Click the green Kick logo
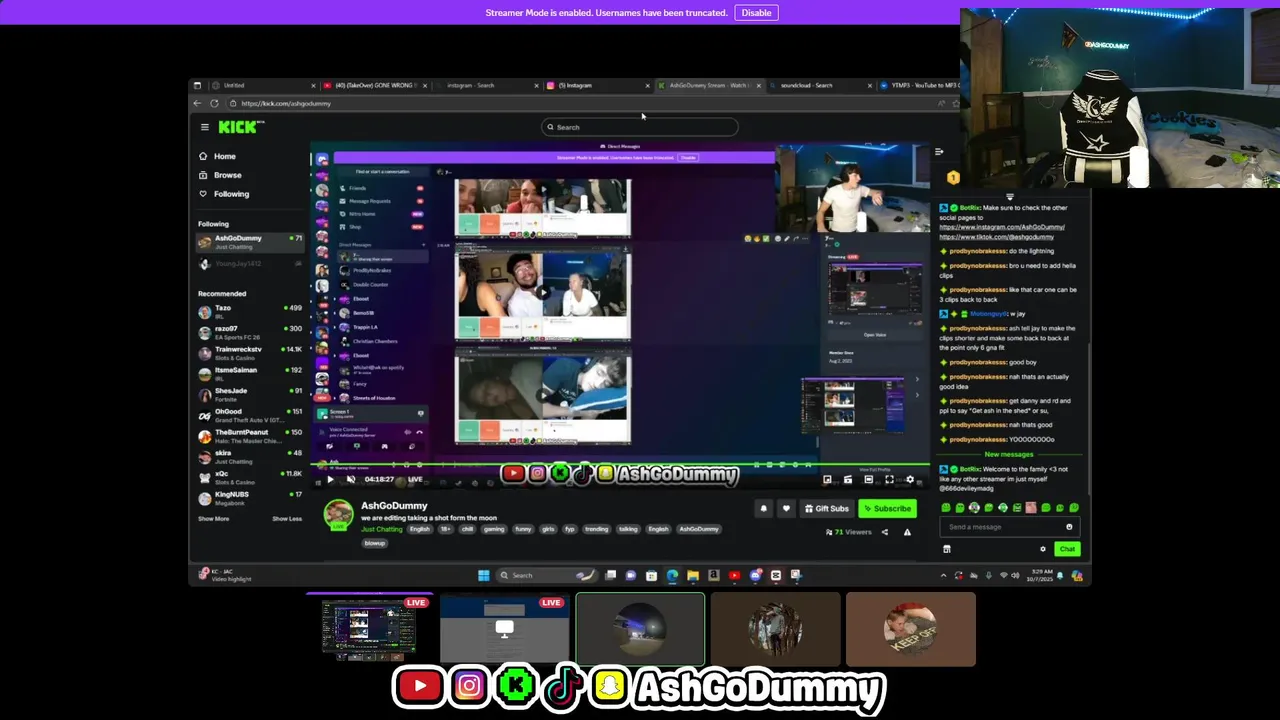The width and height of the screenshot is (1280, 720). click(x=240, y=127)
